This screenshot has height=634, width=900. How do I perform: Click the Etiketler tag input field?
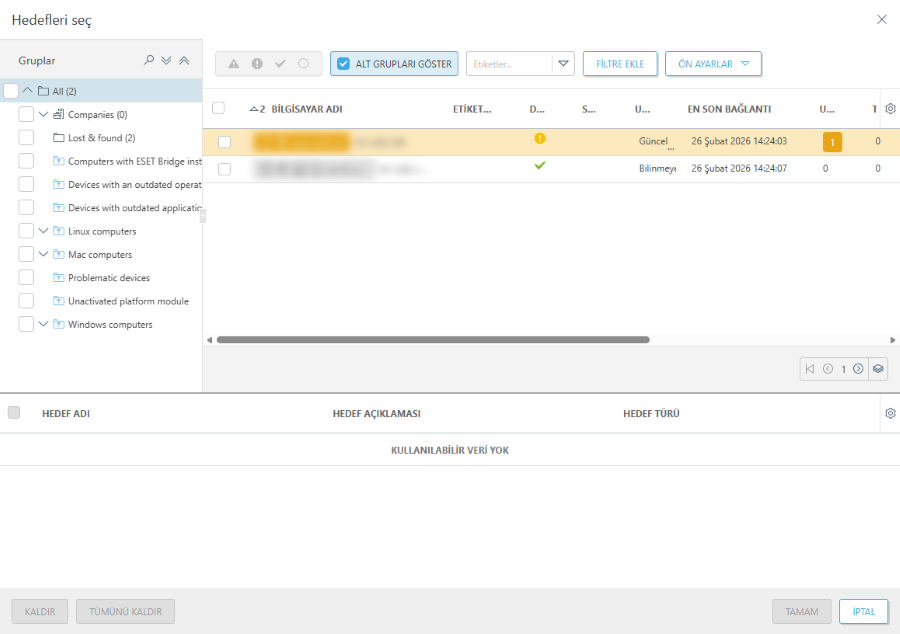509,64
